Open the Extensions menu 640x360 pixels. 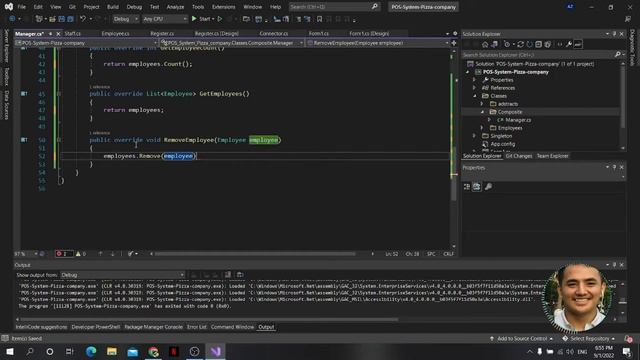point(223,7)
